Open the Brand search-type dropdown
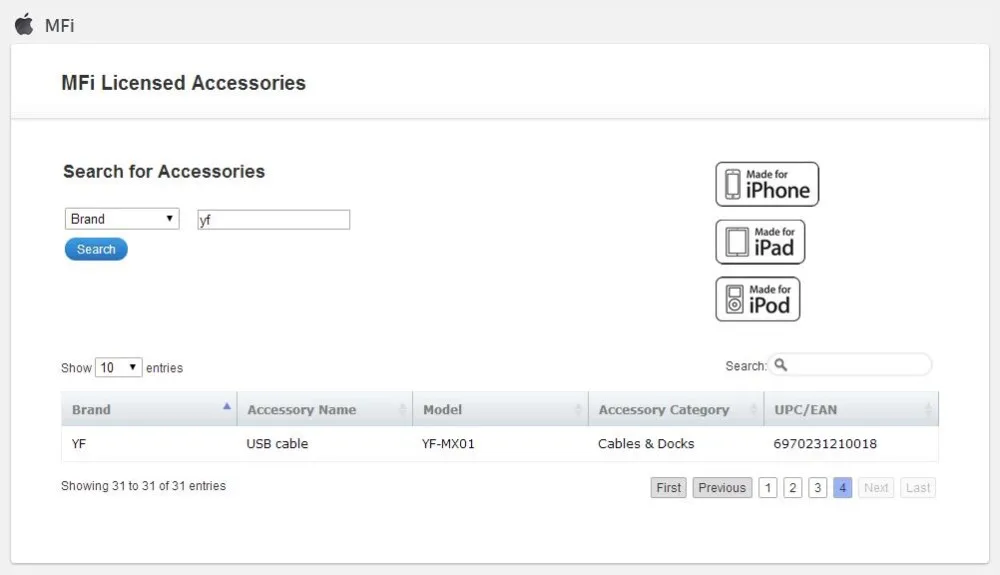Screen dimensions: 1000x575 point(122,219)
